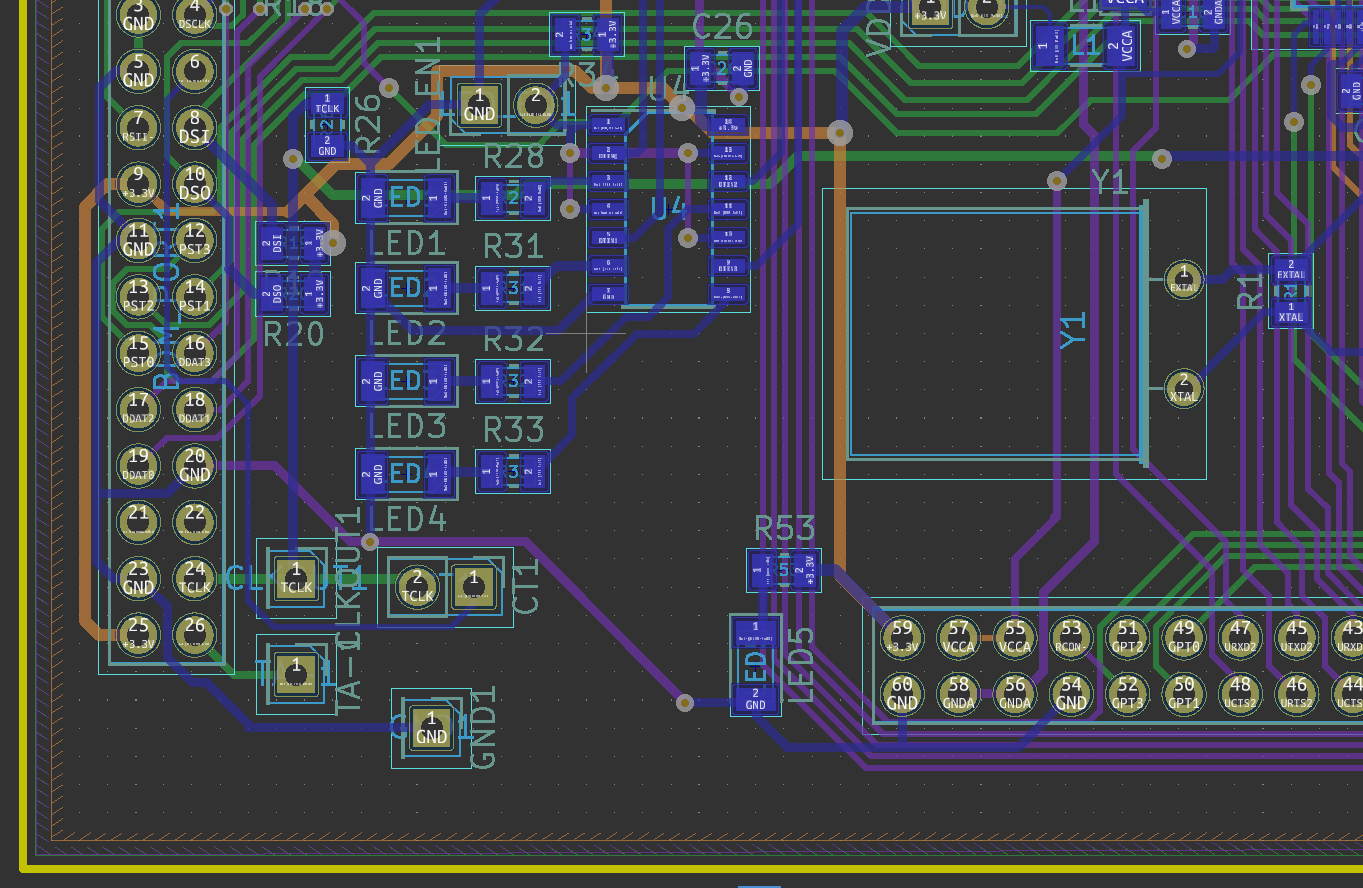Image resolution: width=1363 pixels, height=888 pixels.
Task: Select crystal pad 1 EXTAL
Action: pyautogui.click(x=1184, y=279)
